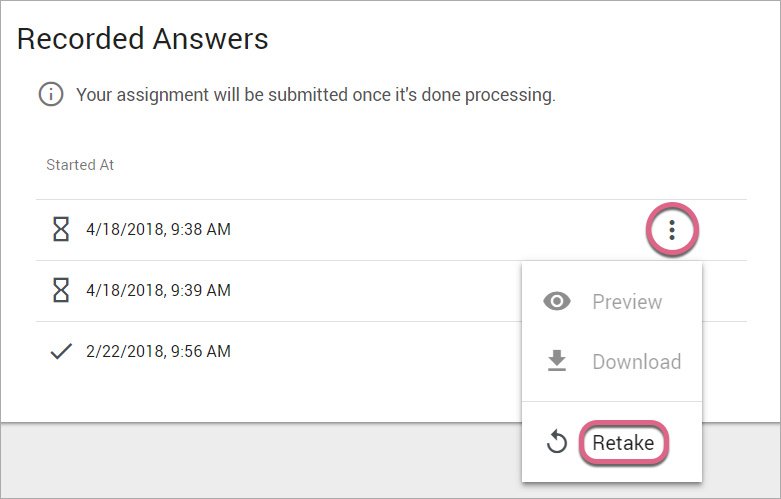
Task: Click the checkmark icon beside 2/22/2018 recording
Action: [x=61, y=351]
